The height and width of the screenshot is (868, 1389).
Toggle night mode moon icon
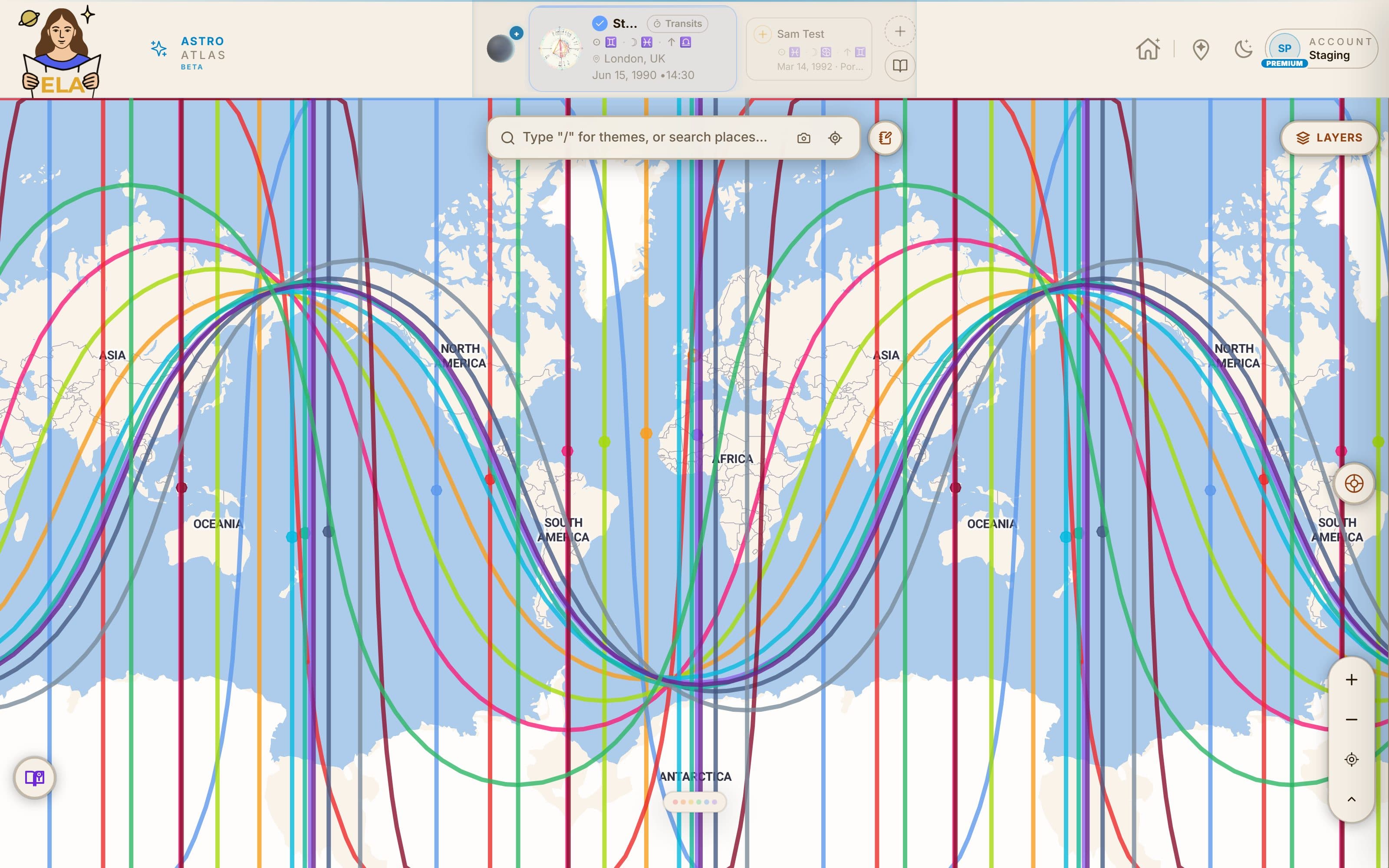pyautogui.click(x=1243, y=49)
